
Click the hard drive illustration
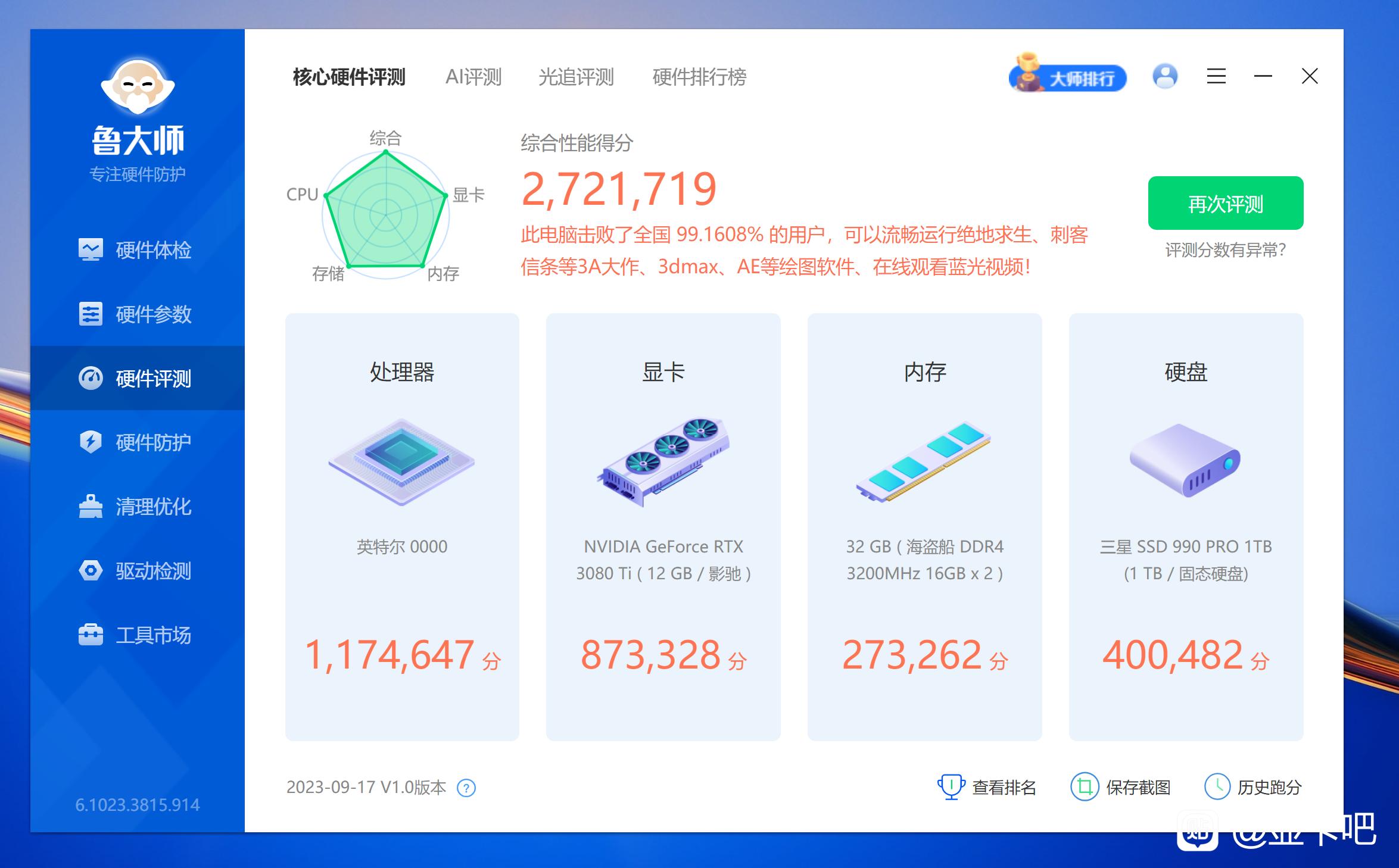[x=1185, y=460]
